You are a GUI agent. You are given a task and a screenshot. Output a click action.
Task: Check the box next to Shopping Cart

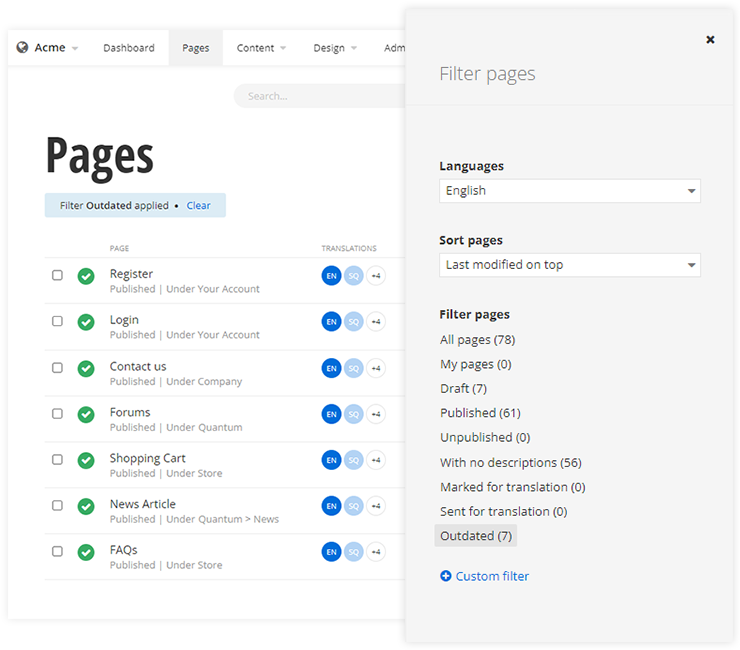click(x=57, y=460)
